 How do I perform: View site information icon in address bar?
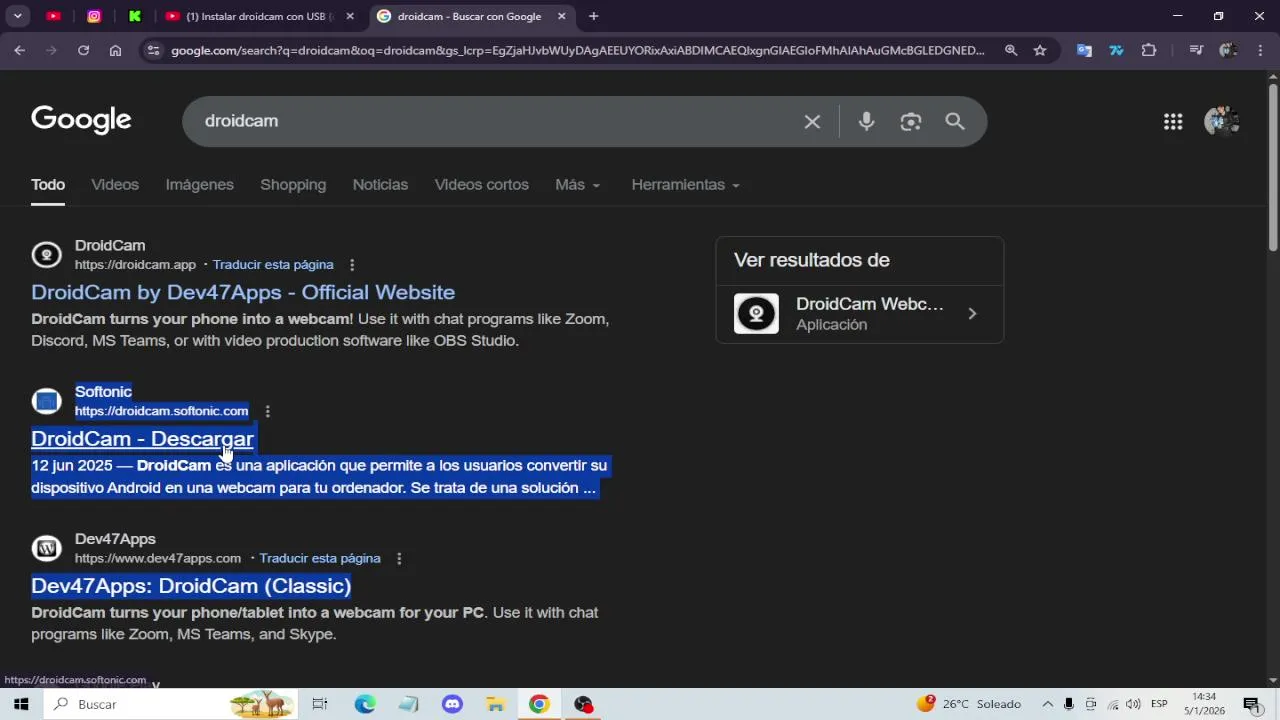click(152, 50)
